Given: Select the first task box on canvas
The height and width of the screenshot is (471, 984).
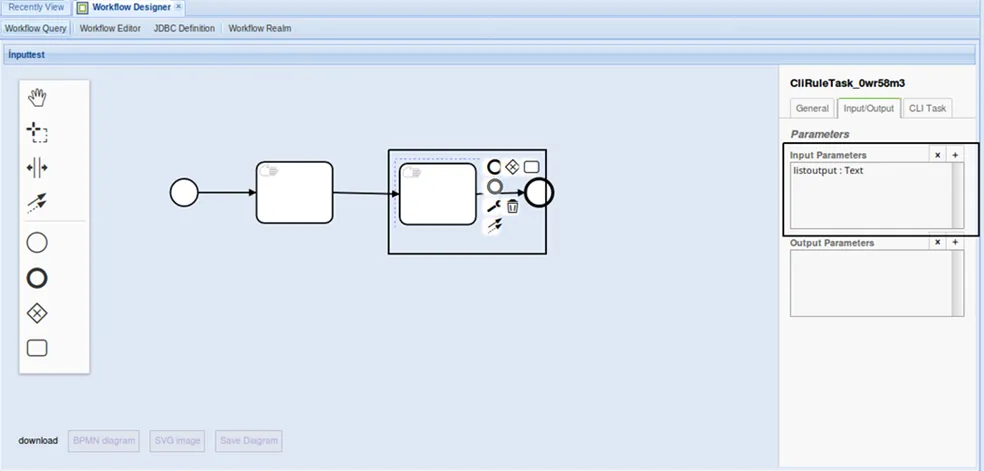Looking at the screenshot, I should click(294, 192).
